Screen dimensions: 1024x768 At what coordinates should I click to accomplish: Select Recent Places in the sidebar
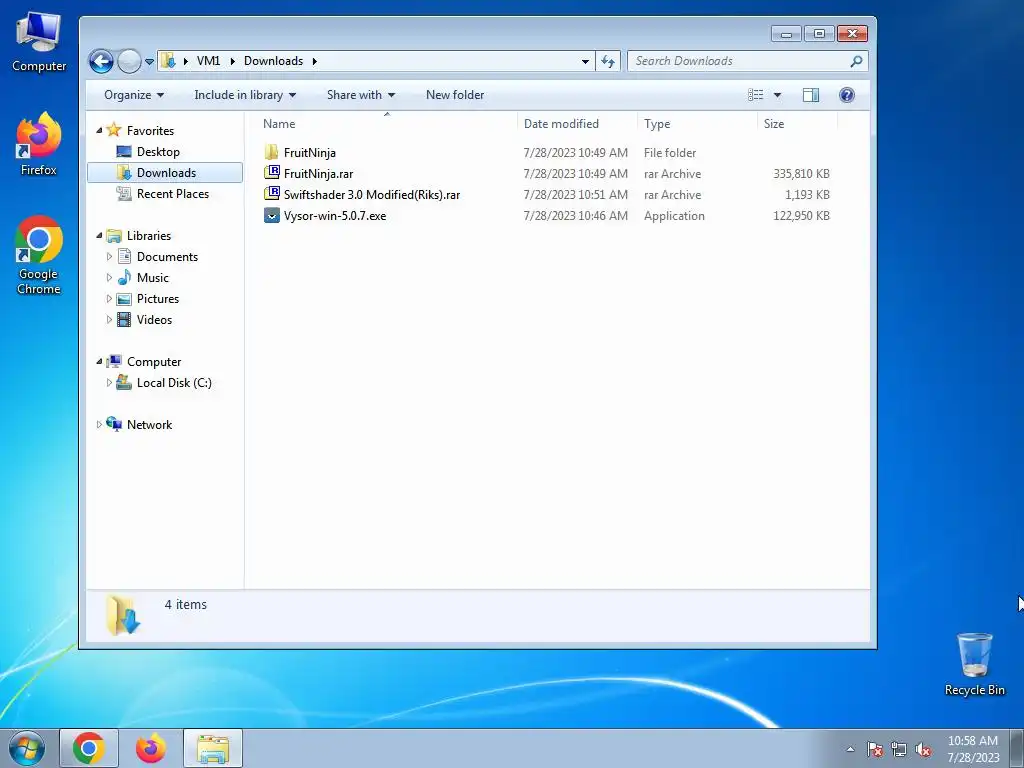click(172, 194)
